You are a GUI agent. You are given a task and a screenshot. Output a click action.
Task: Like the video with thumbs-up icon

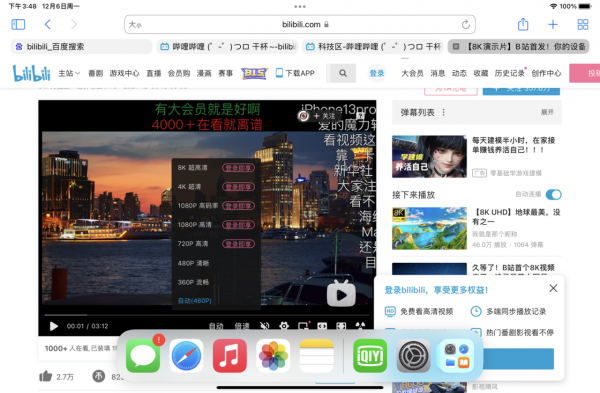46,376
